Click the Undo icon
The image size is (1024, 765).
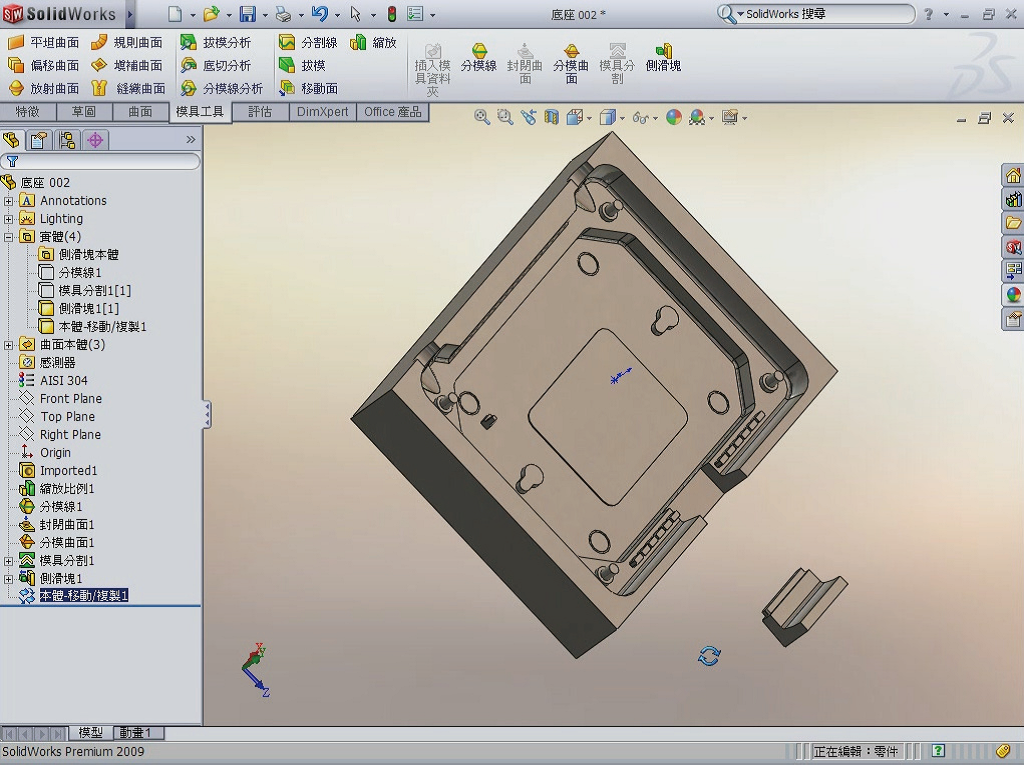tap(319, 14)
